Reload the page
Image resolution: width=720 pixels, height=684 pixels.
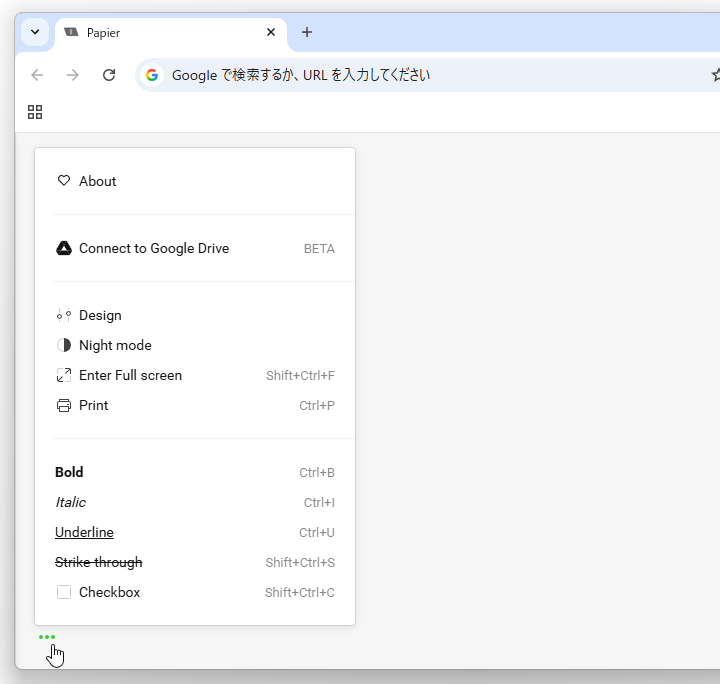point(109,75)
